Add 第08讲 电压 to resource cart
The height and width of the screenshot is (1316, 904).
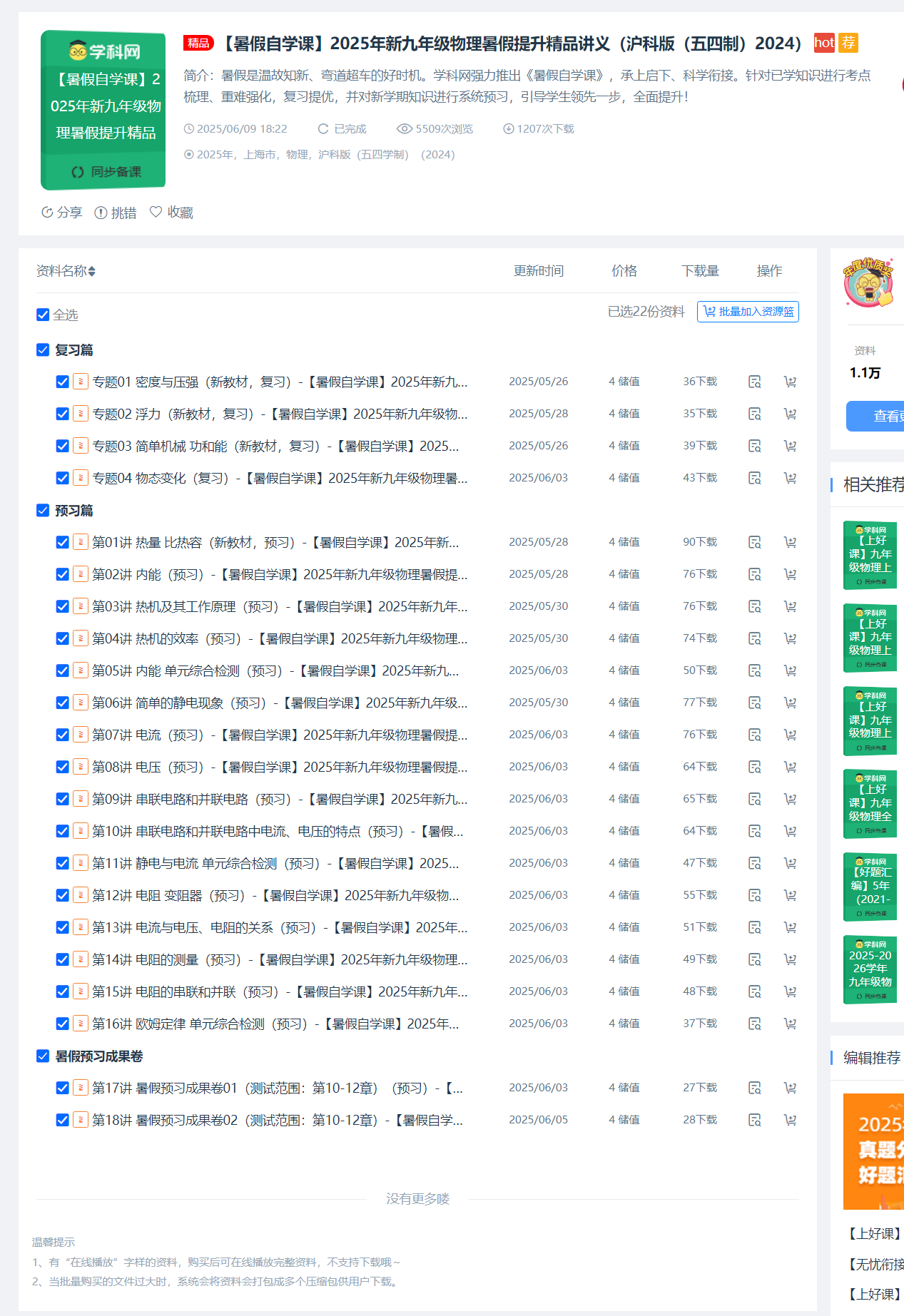tap(790, 767)
